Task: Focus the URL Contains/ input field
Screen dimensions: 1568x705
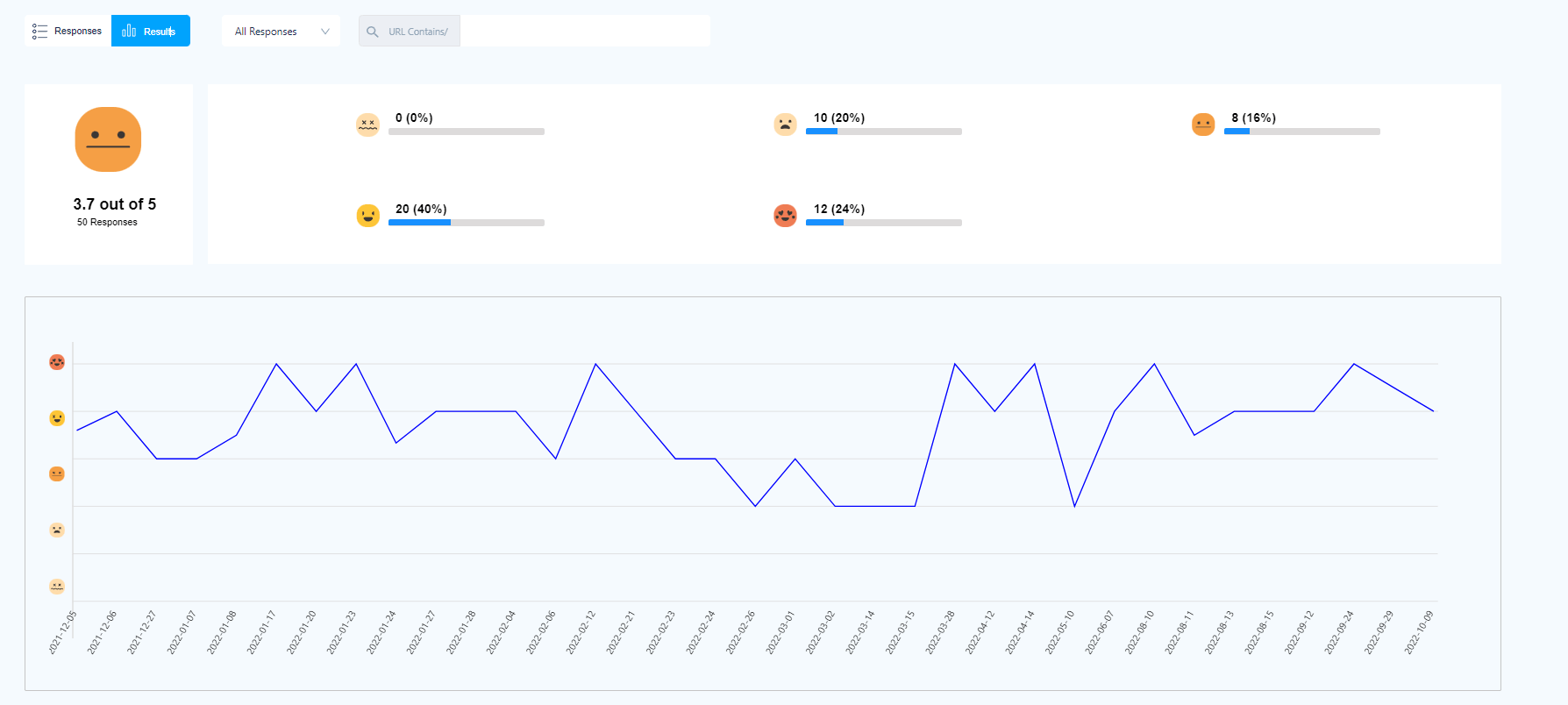Action: (585, 31)
